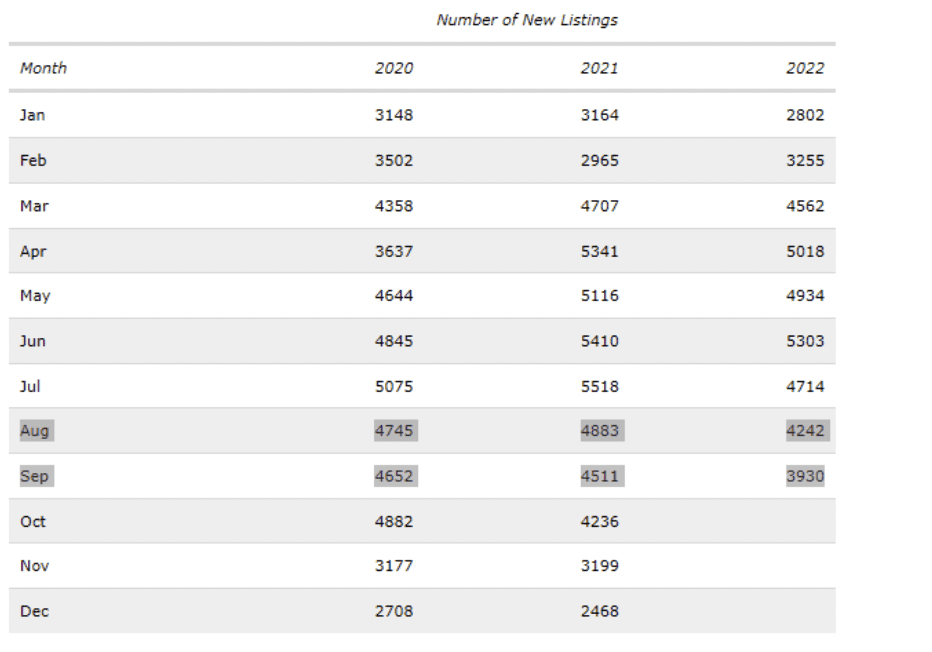This screenshot has width=932, height=652.
Task: Click the Sep 2022 value 3930
Action: click(805, 476)
